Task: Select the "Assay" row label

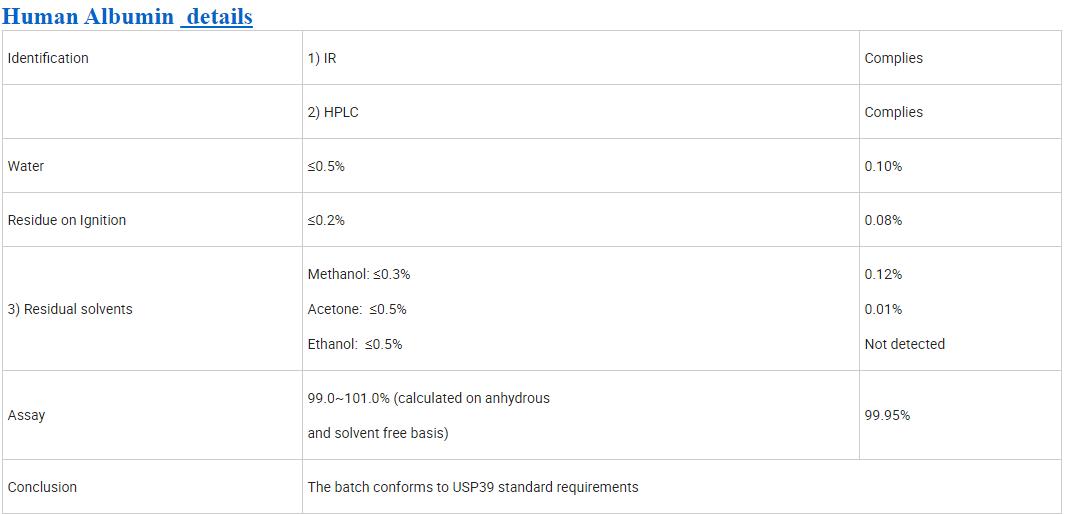Action: pyautogui.click(x=26, y=415)
